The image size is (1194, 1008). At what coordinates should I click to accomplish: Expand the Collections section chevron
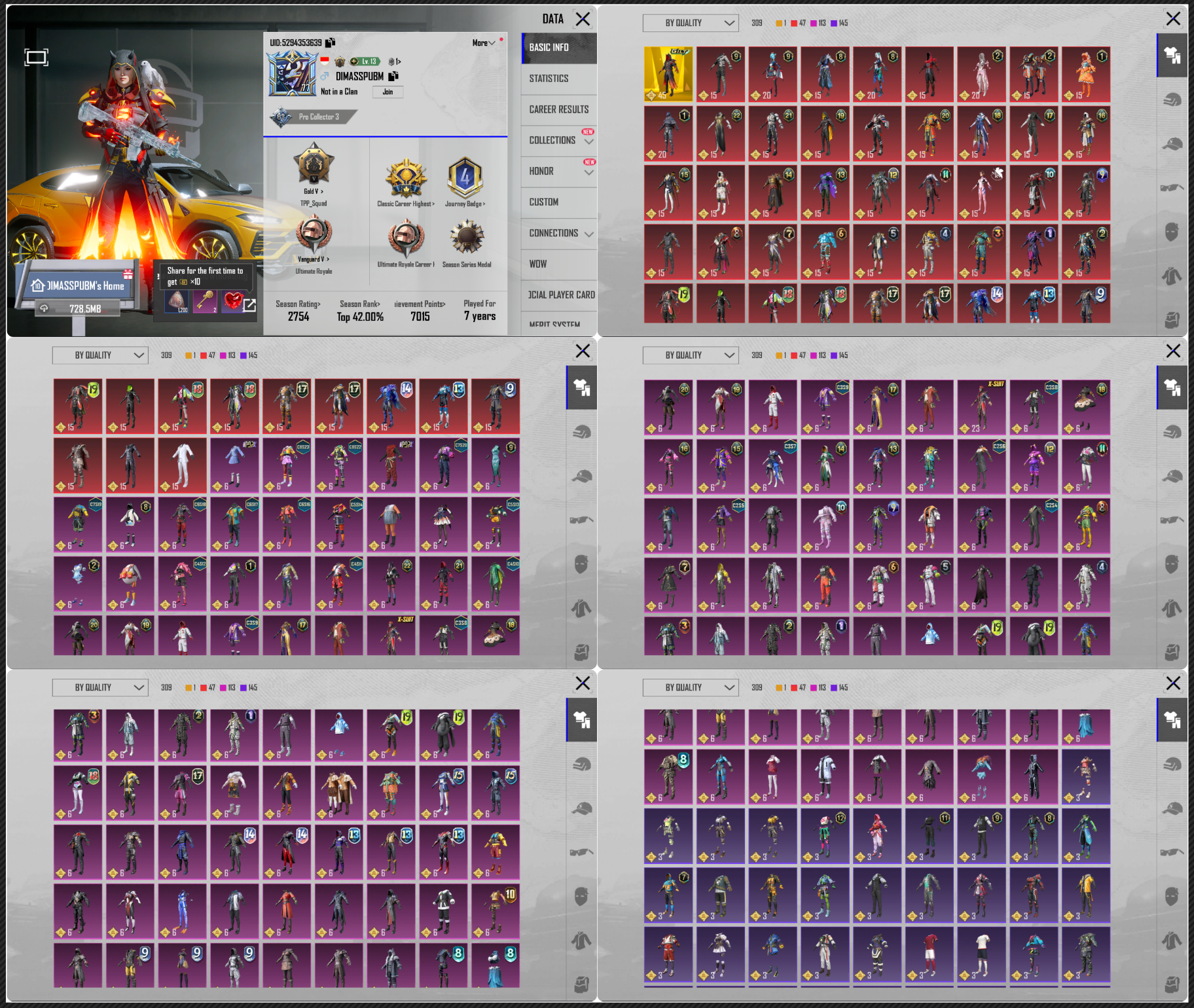click(x=589, y=141)
